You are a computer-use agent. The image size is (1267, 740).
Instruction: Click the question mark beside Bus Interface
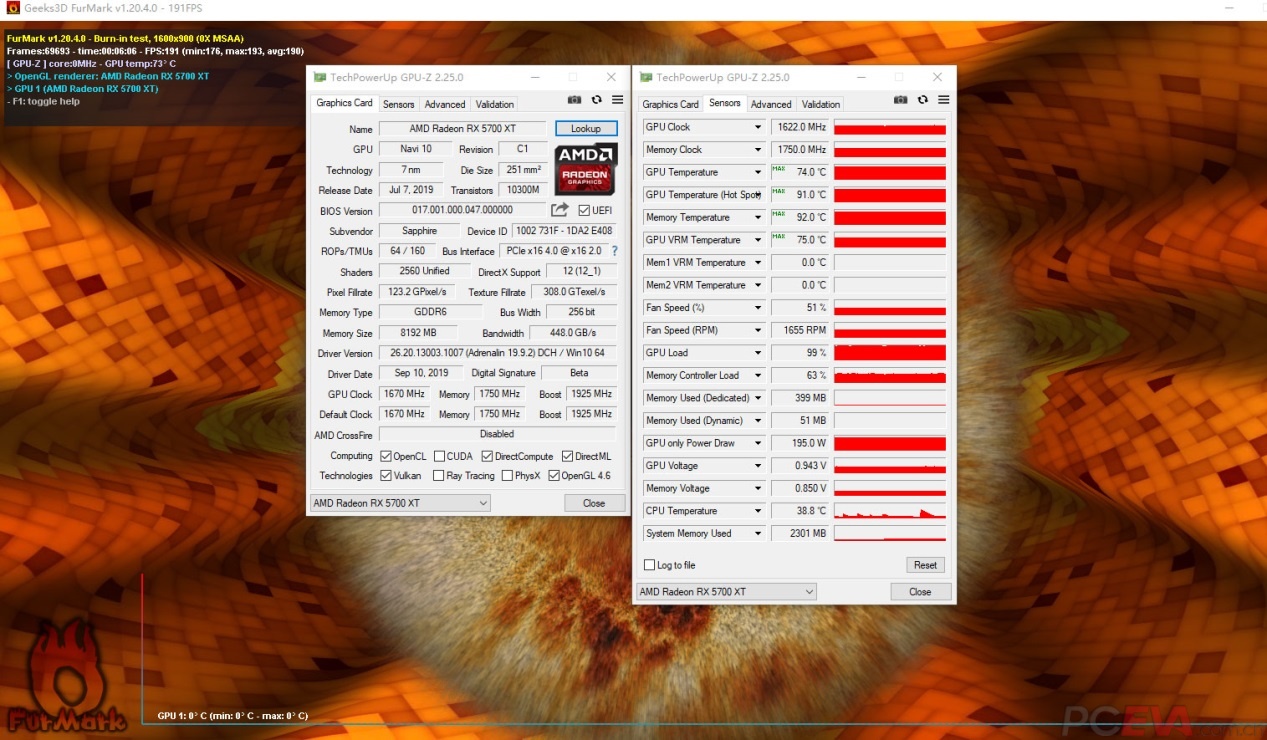click(x=614, y=251)
